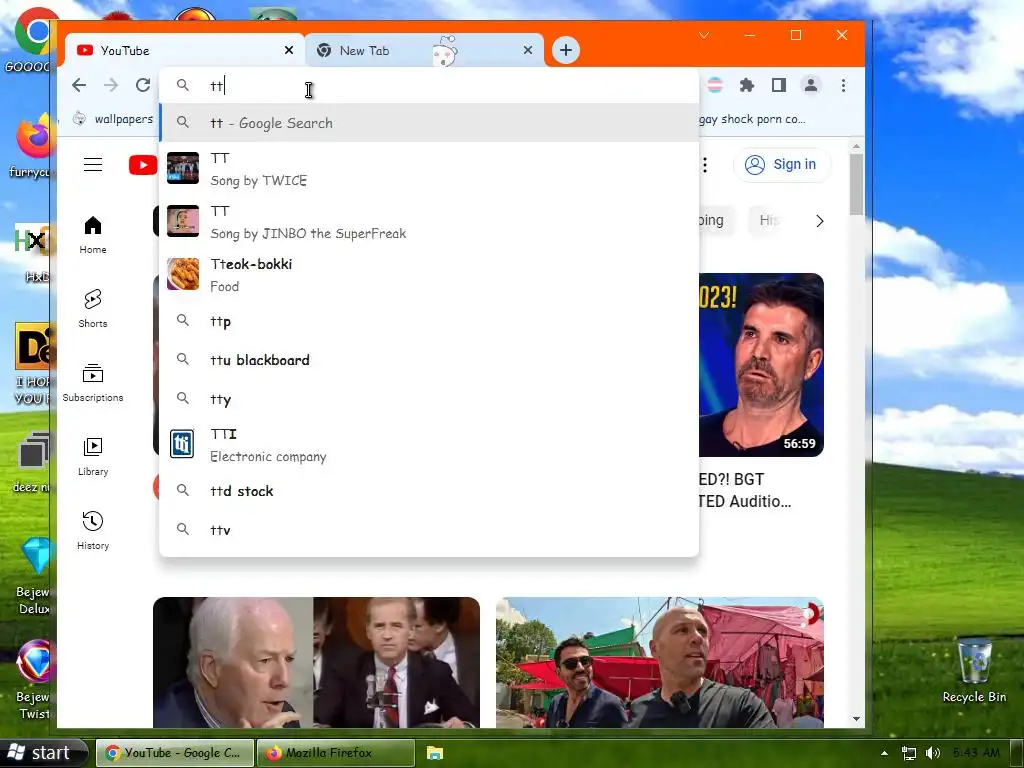Open the market street video thumbnail

(x=660, y=662)
